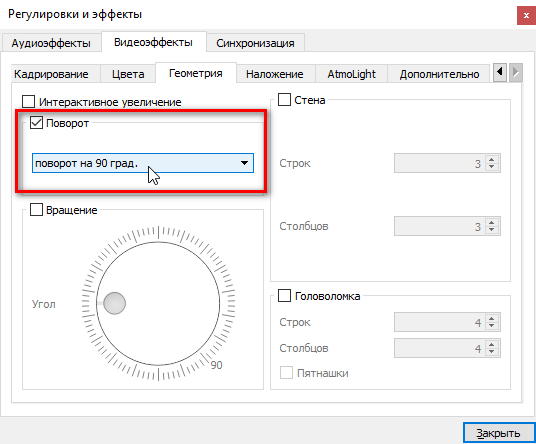Enable the Вращение checkbox

(x=36, y=210)
